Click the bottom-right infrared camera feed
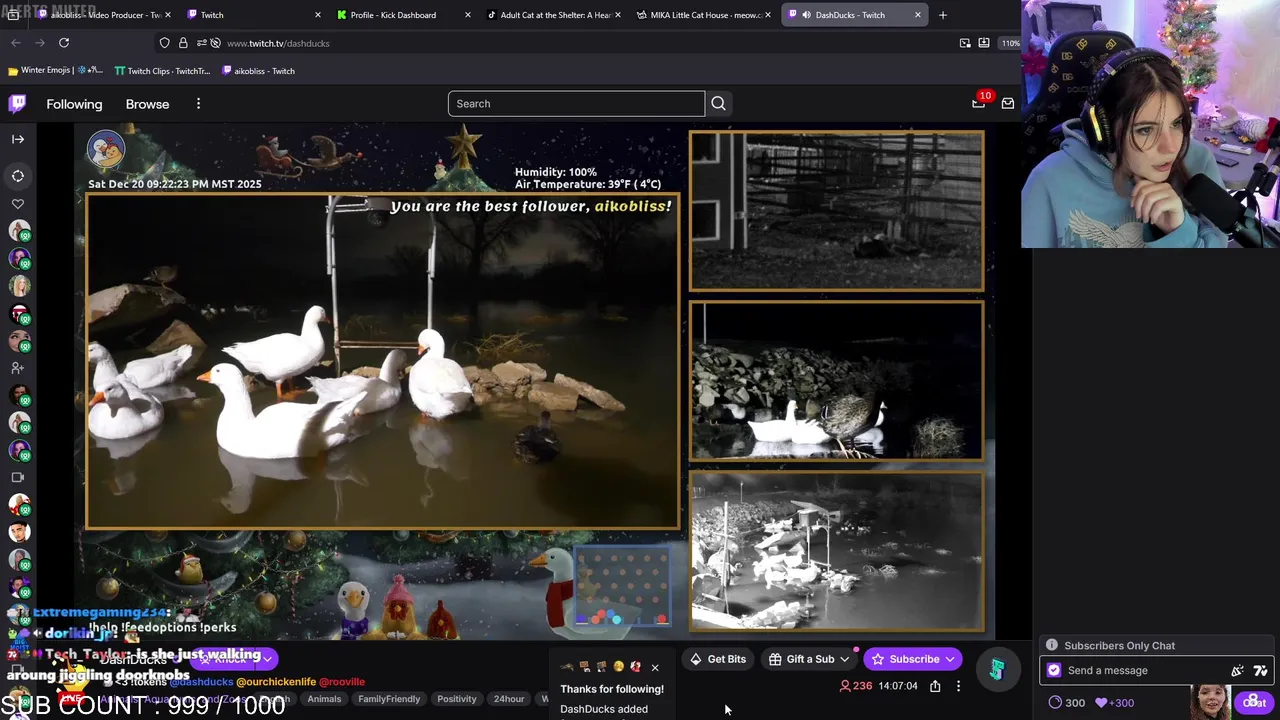 click(836, 551)
